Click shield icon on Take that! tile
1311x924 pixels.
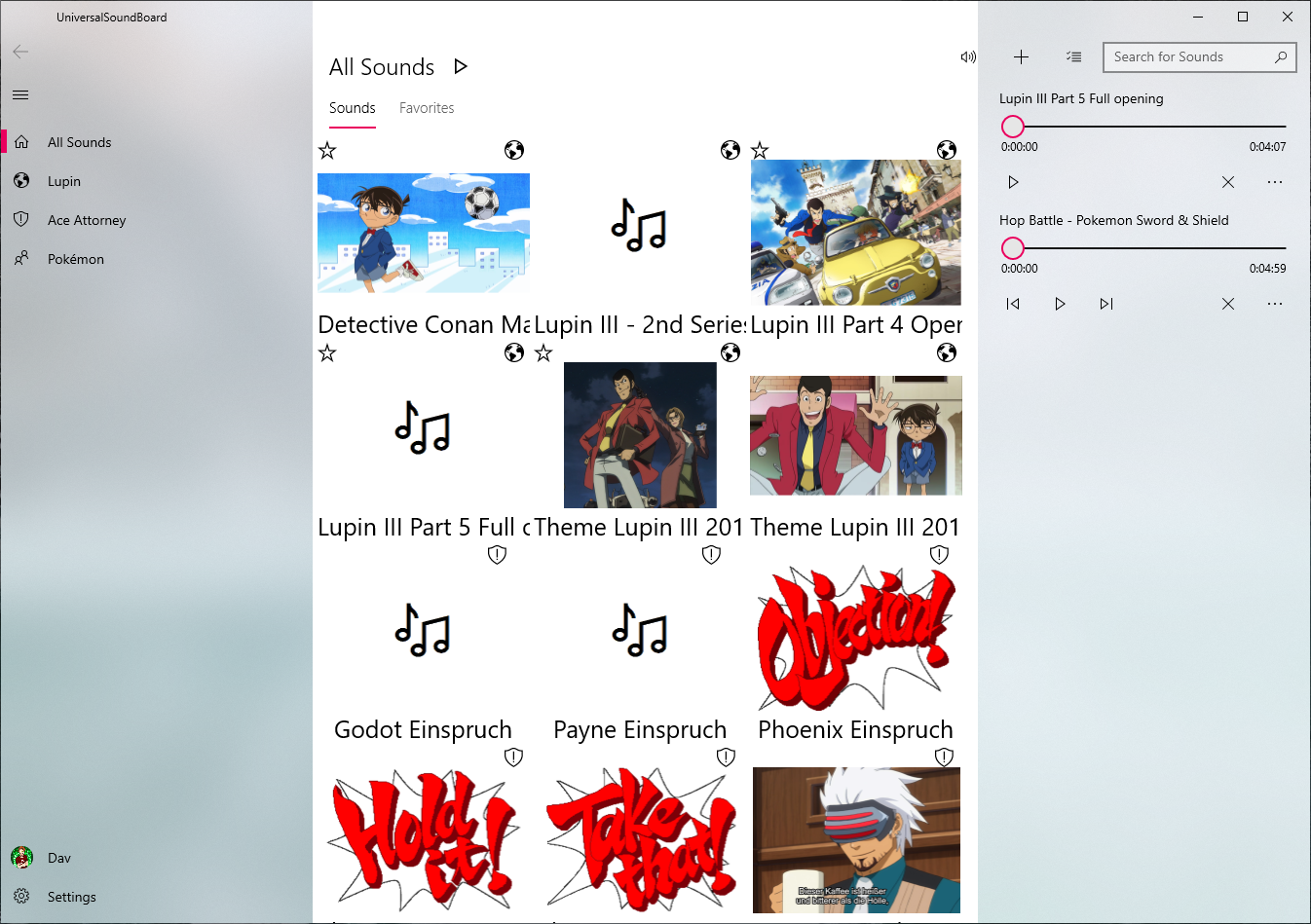(x=726, y=758)
